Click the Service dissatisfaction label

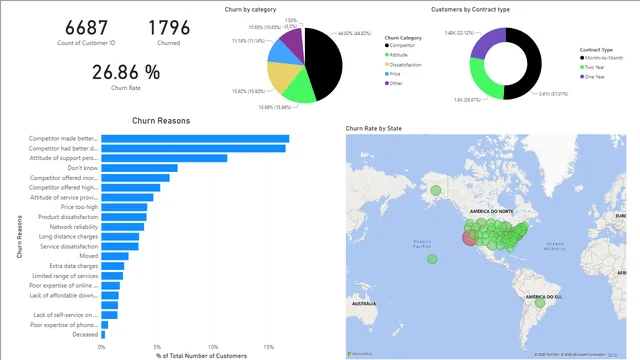pyautogui.click(x=69, y=247)
